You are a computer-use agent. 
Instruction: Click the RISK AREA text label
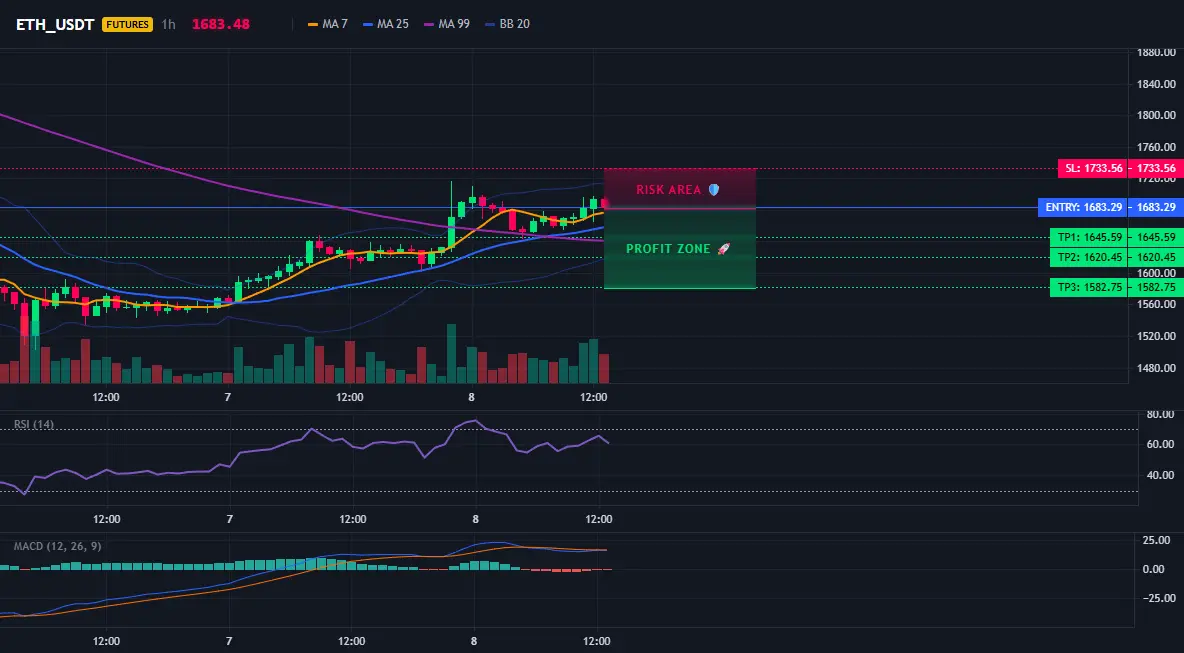pyautogui.click(x=668, y=189)
